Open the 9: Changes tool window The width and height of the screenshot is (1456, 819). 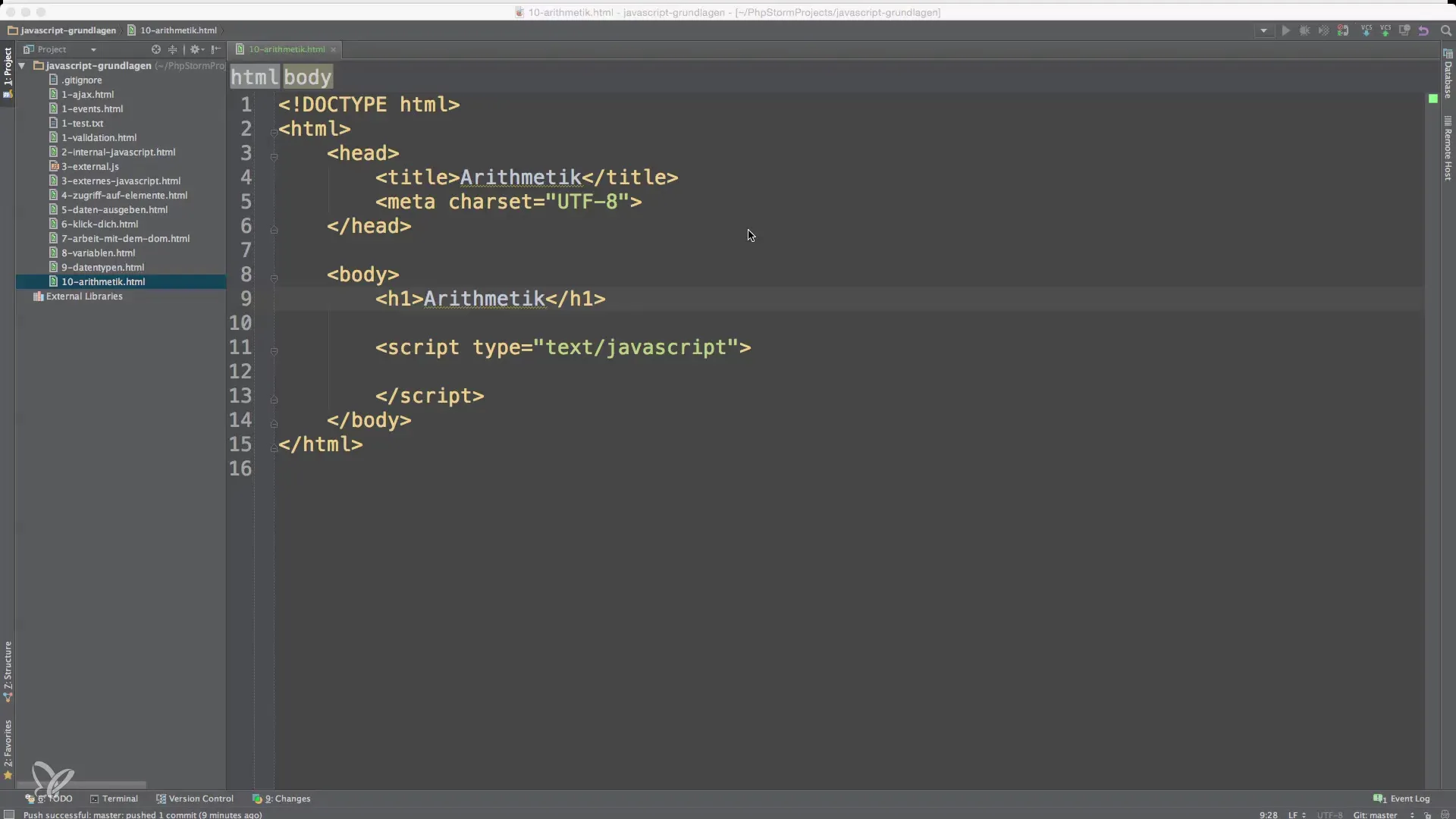pyautogui.click(x=281, y=799)
